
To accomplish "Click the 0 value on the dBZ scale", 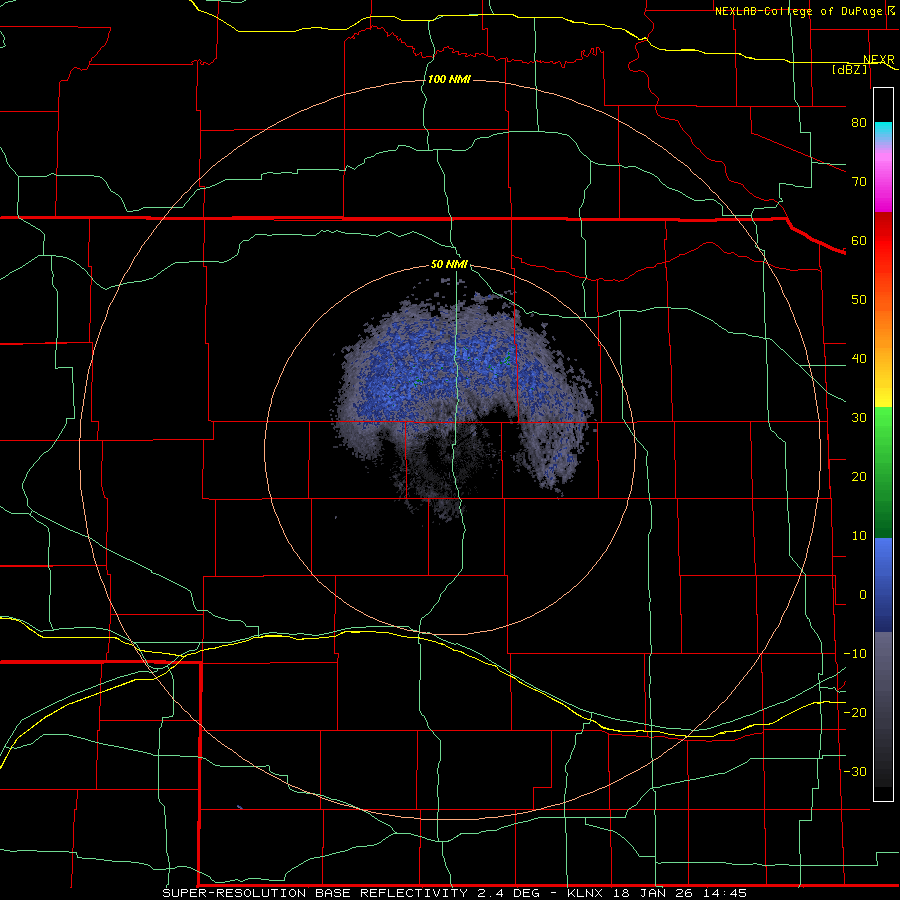I will [863, 595].
